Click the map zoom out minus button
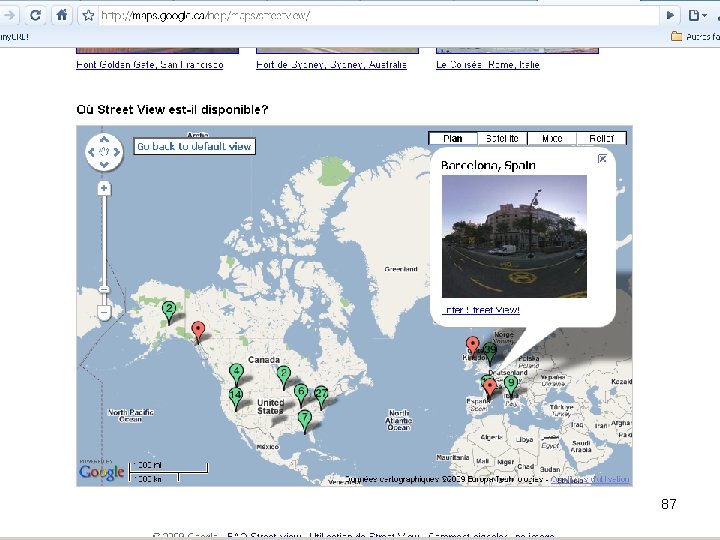Image resolution: width=720 pixels, height=540 pixels. pos(104,312)
